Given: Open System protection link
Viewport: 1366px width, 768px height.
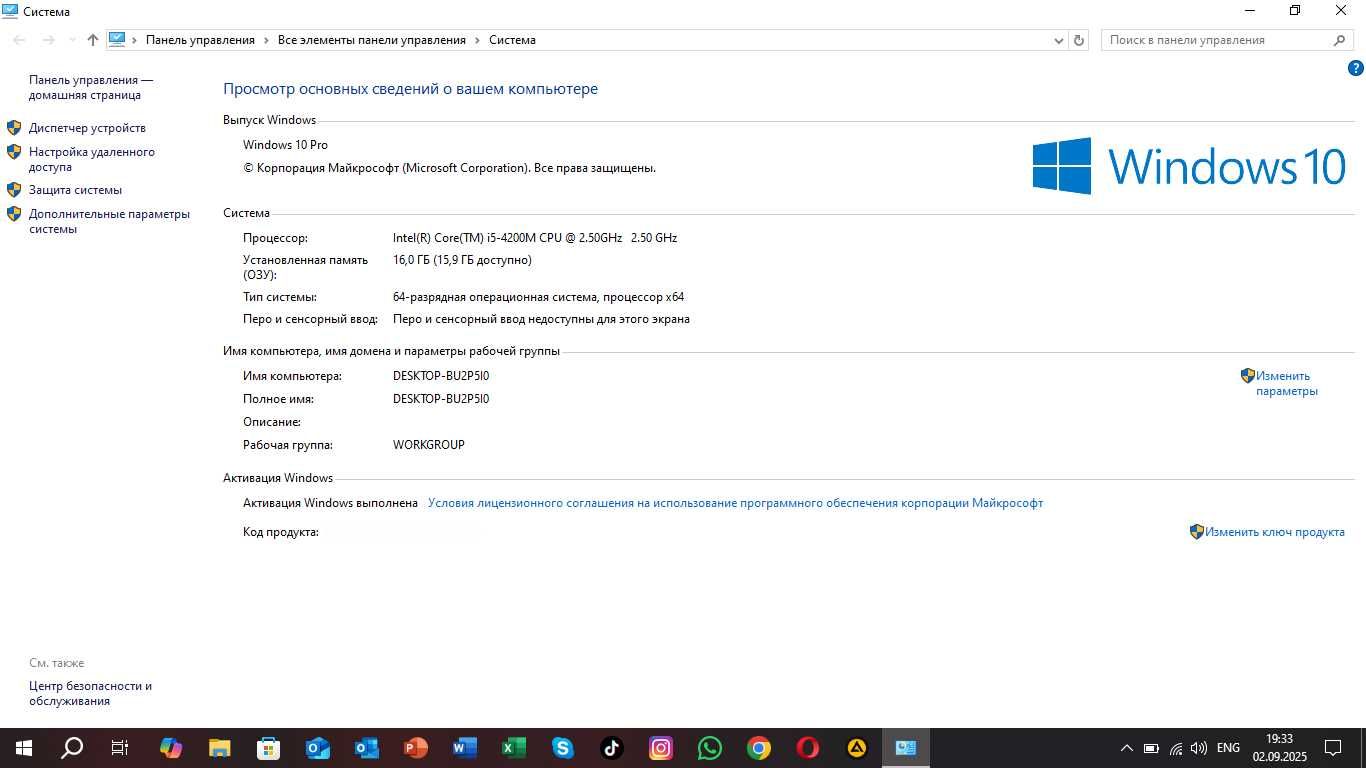Looking at the screenshot, I should point(75,190).
